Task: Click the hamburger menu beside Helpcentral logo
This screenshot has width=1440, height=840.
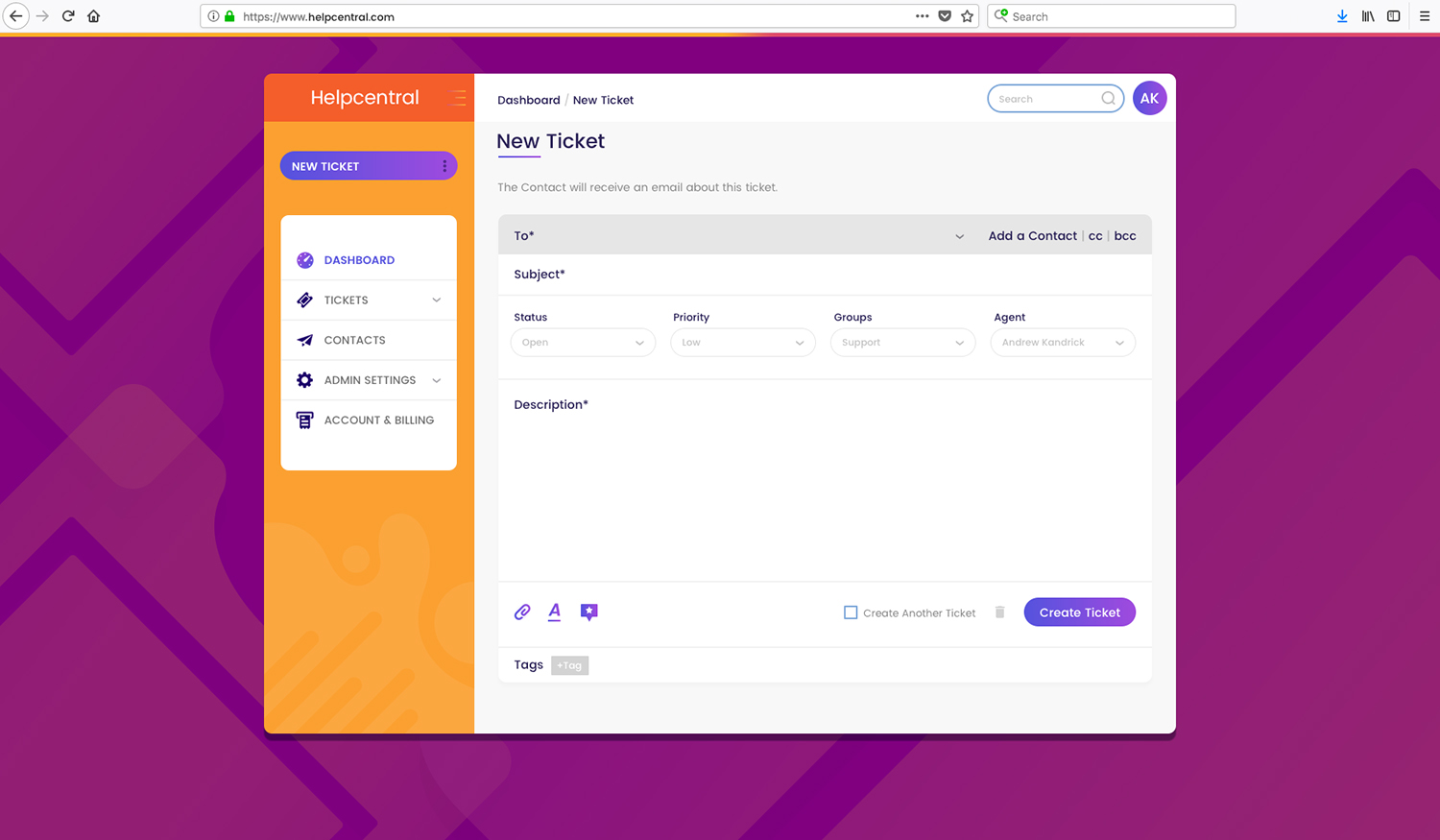Action: coord(458,97)
